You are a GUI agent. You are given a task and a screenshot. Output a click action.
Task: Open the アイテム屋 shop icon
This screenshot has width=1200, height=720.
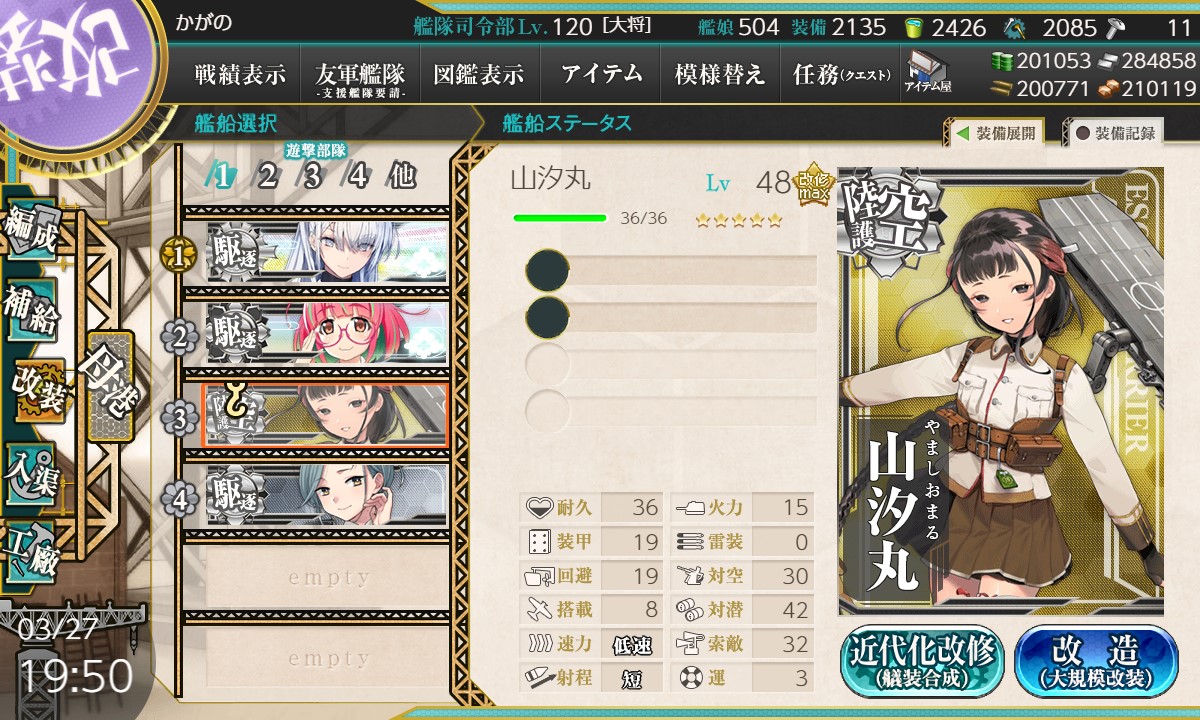(x=927, y=72)
